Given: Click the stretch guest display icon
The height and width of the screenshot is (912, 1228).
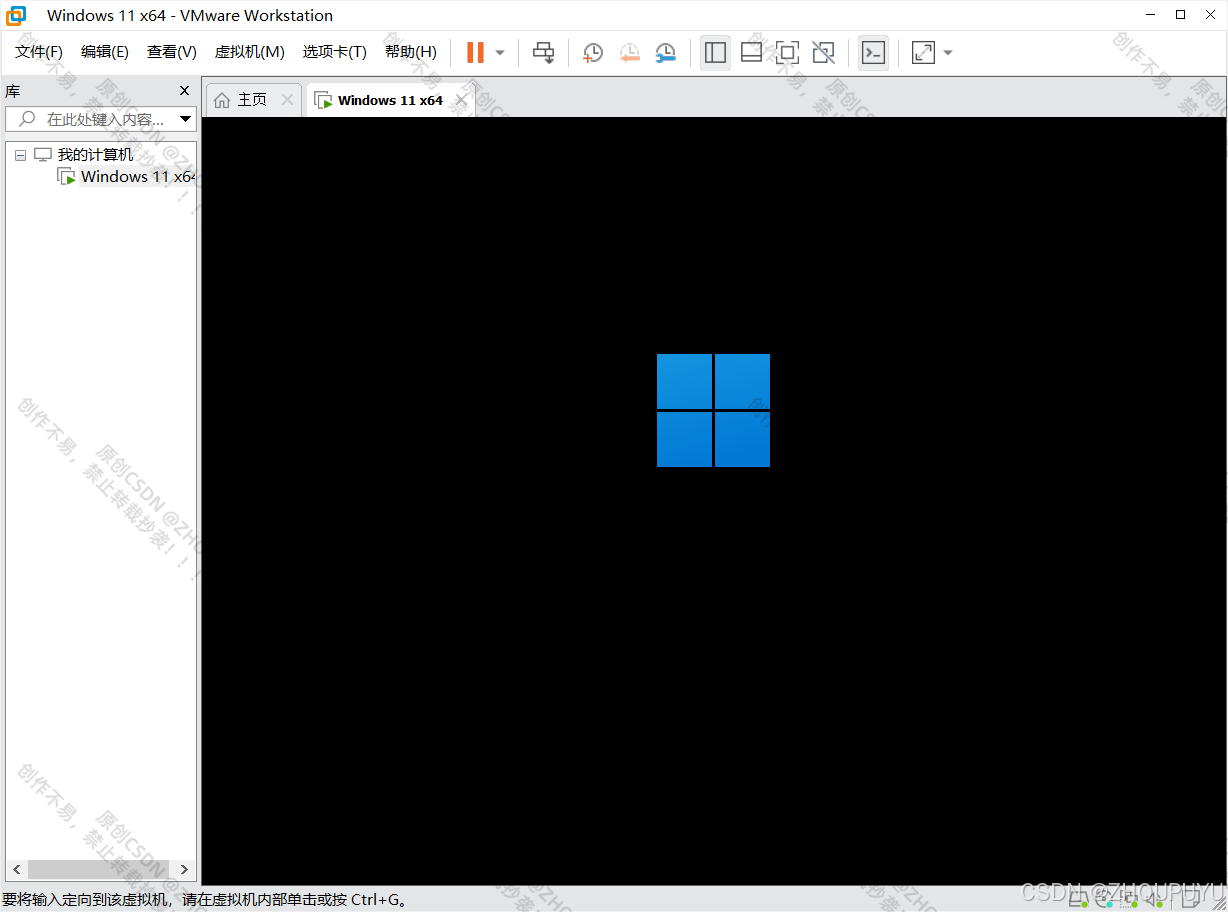Looking at the screenshot, I should pos(923,53).
